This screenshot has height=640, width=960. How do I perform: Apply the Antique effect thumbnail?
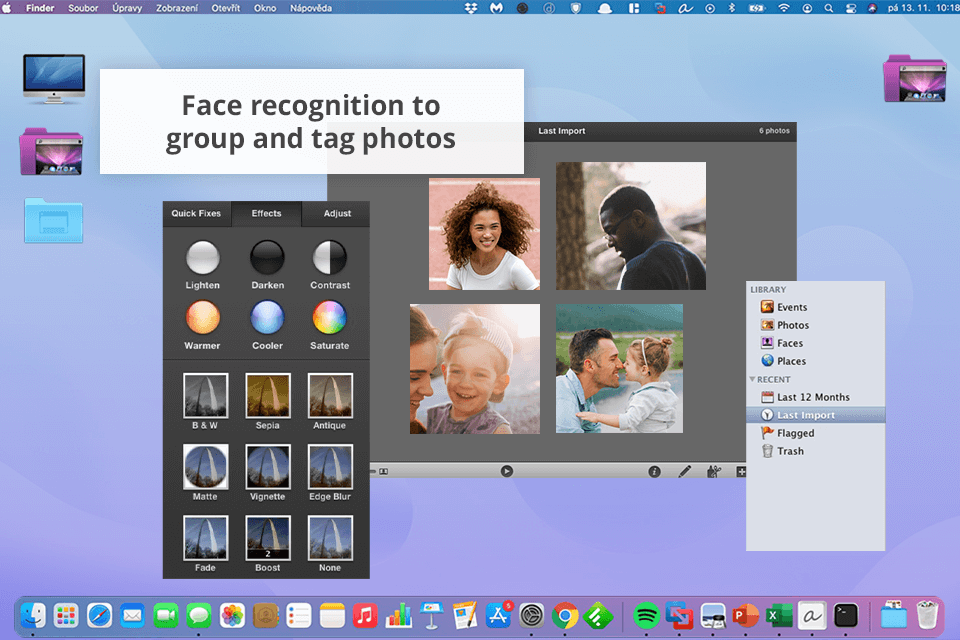[x=330, y=395]
